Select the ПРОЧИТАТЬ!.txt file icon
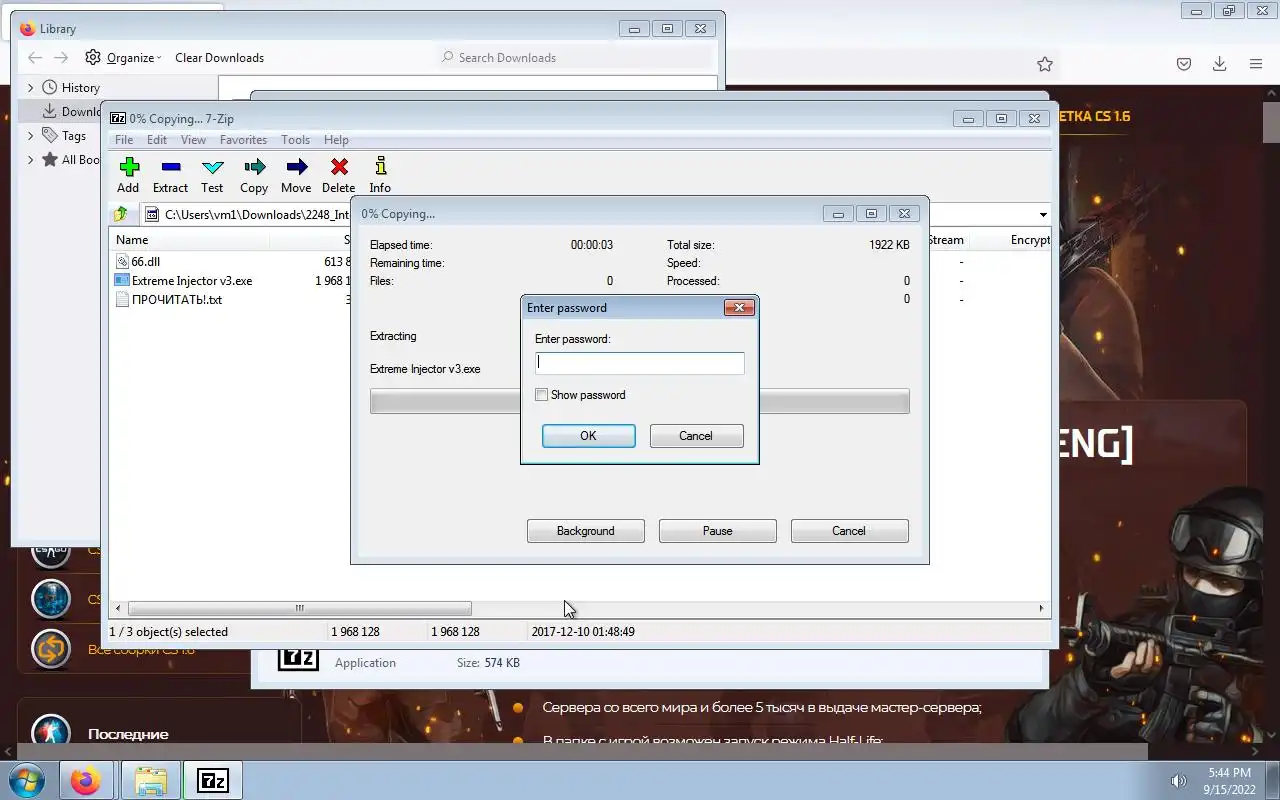 coord(122,300)
